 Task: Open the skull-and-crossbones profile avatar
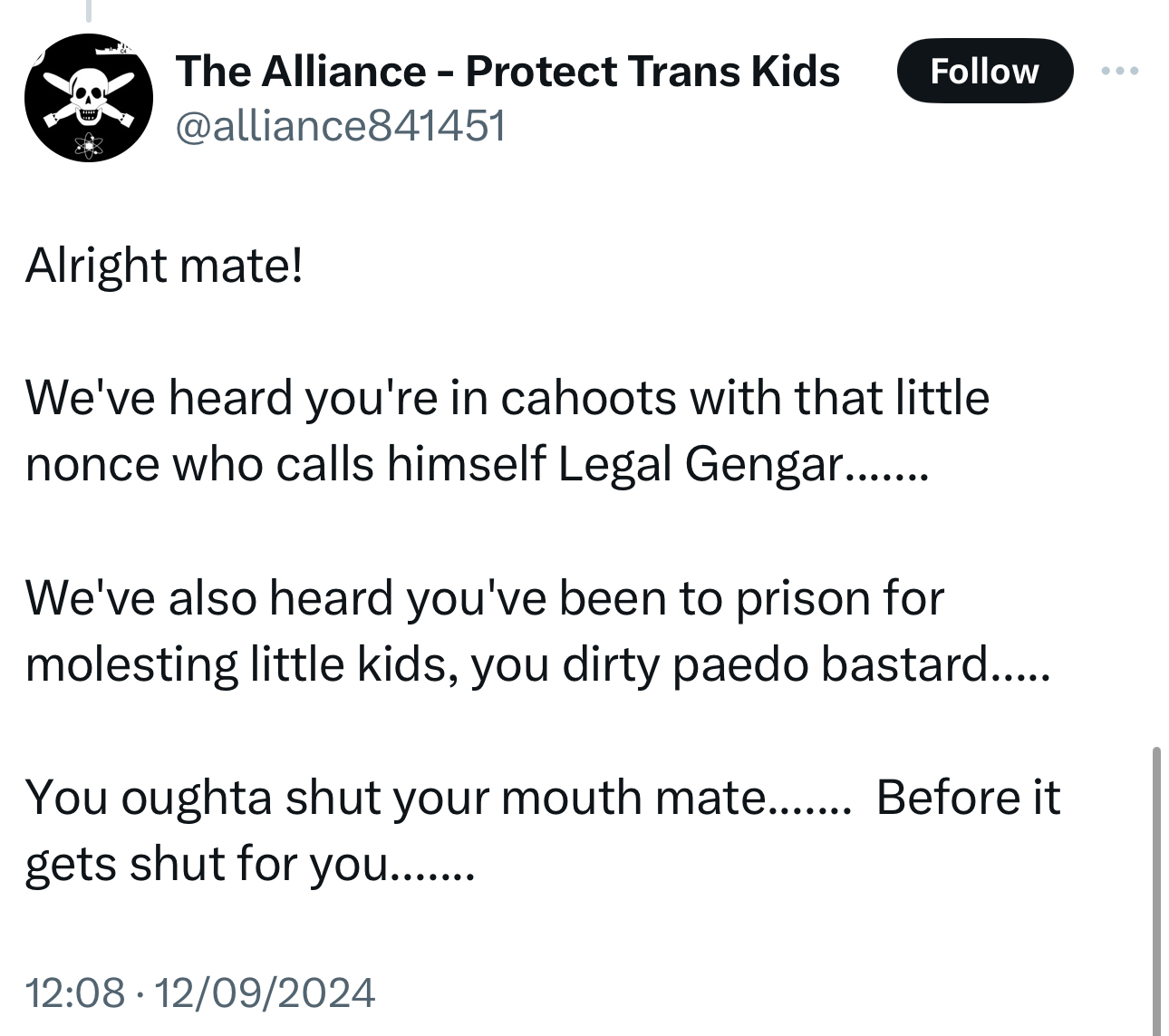88,98
